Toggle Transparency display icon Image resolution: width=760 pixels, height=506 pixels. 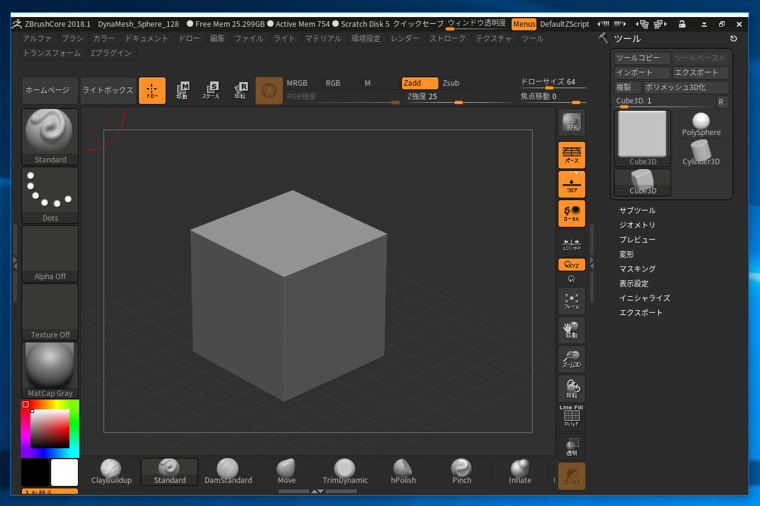(572, 446)
